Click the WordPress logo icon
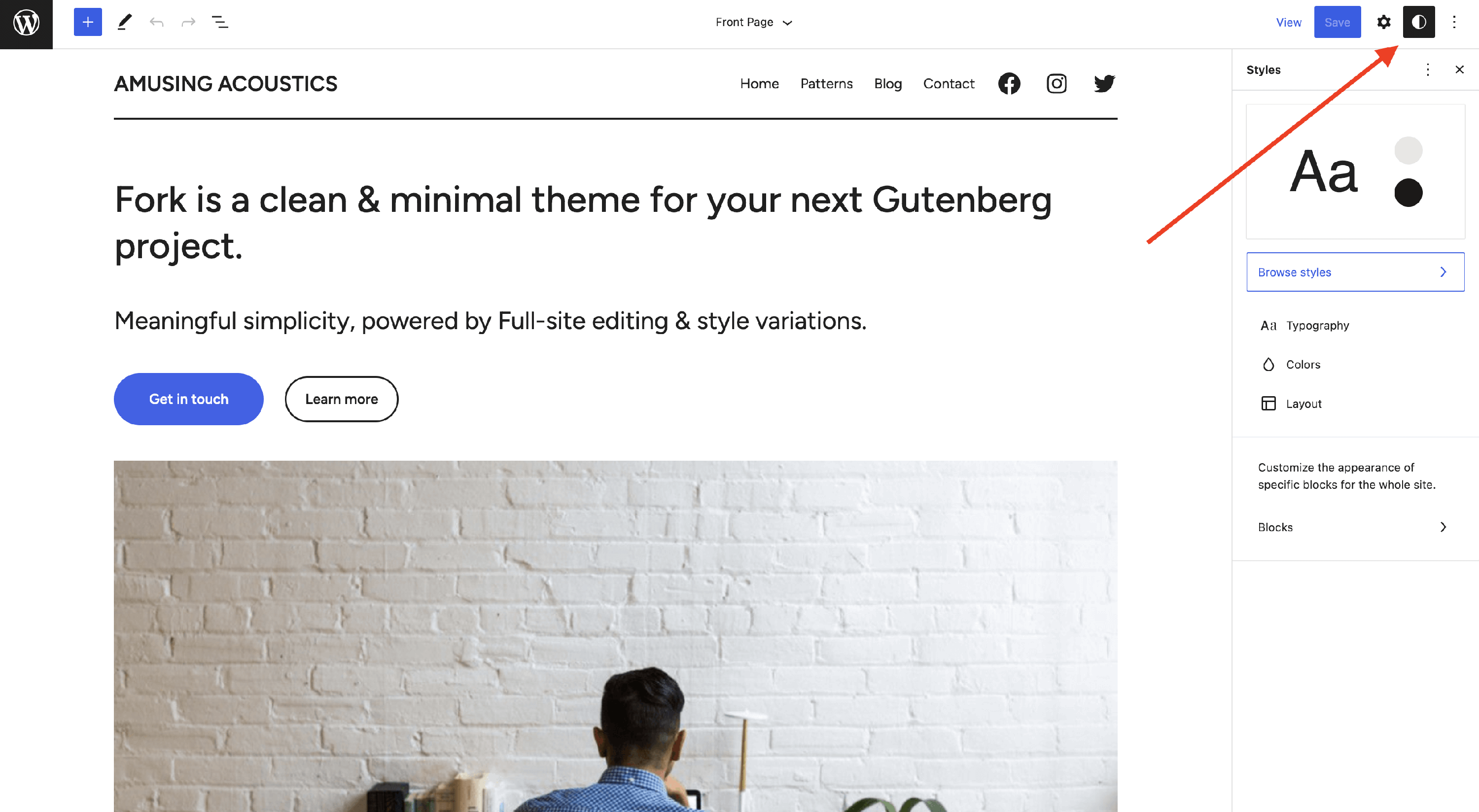1479x812 pixels. 27,23
